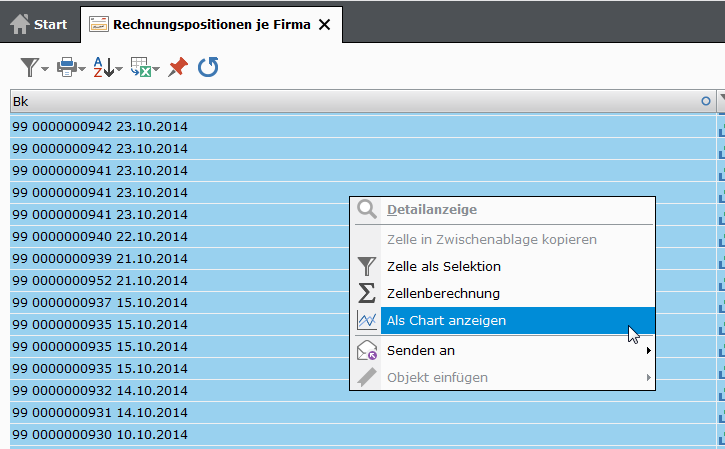The height and width of the screenshot is (449, 725).
Task: Select row 0000000952 dated 21.10.2014
Action: [x=363, y=280]
